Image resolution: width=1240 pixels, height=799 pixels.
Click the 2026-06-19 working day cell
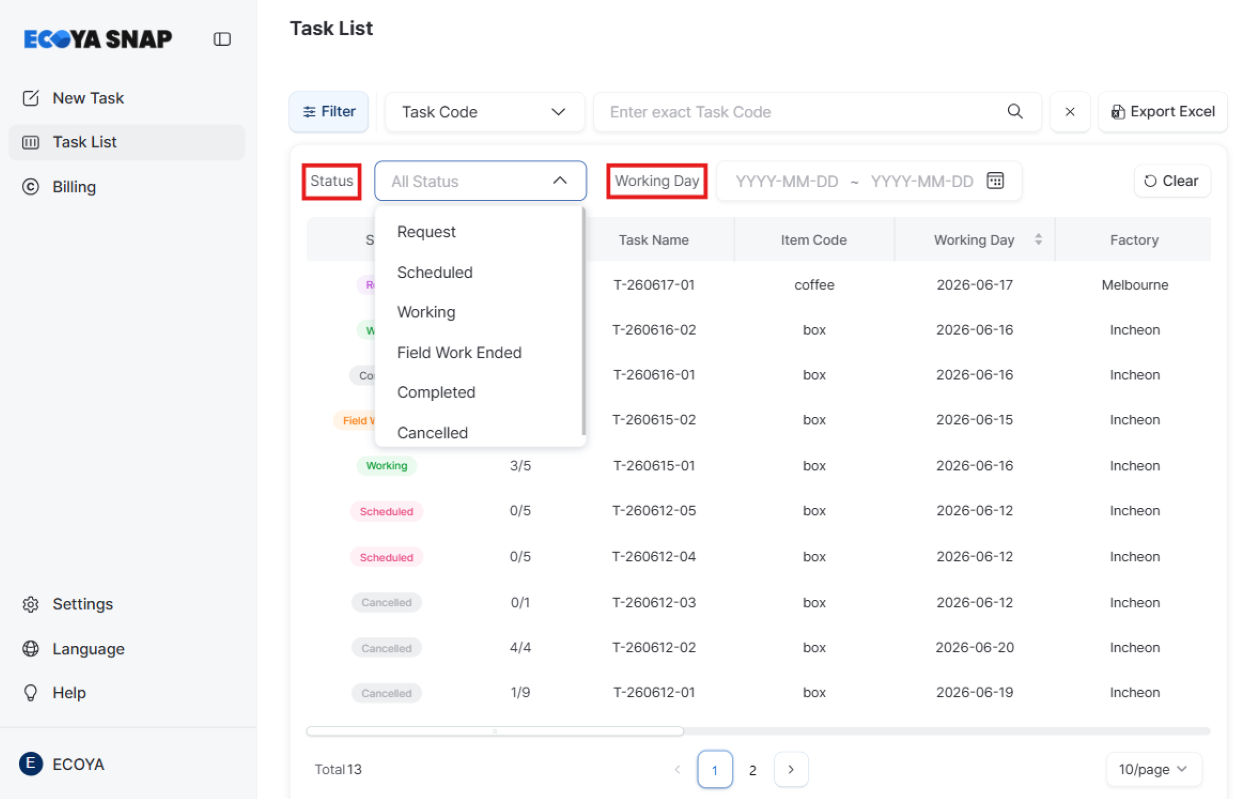[x=975, y=693]
